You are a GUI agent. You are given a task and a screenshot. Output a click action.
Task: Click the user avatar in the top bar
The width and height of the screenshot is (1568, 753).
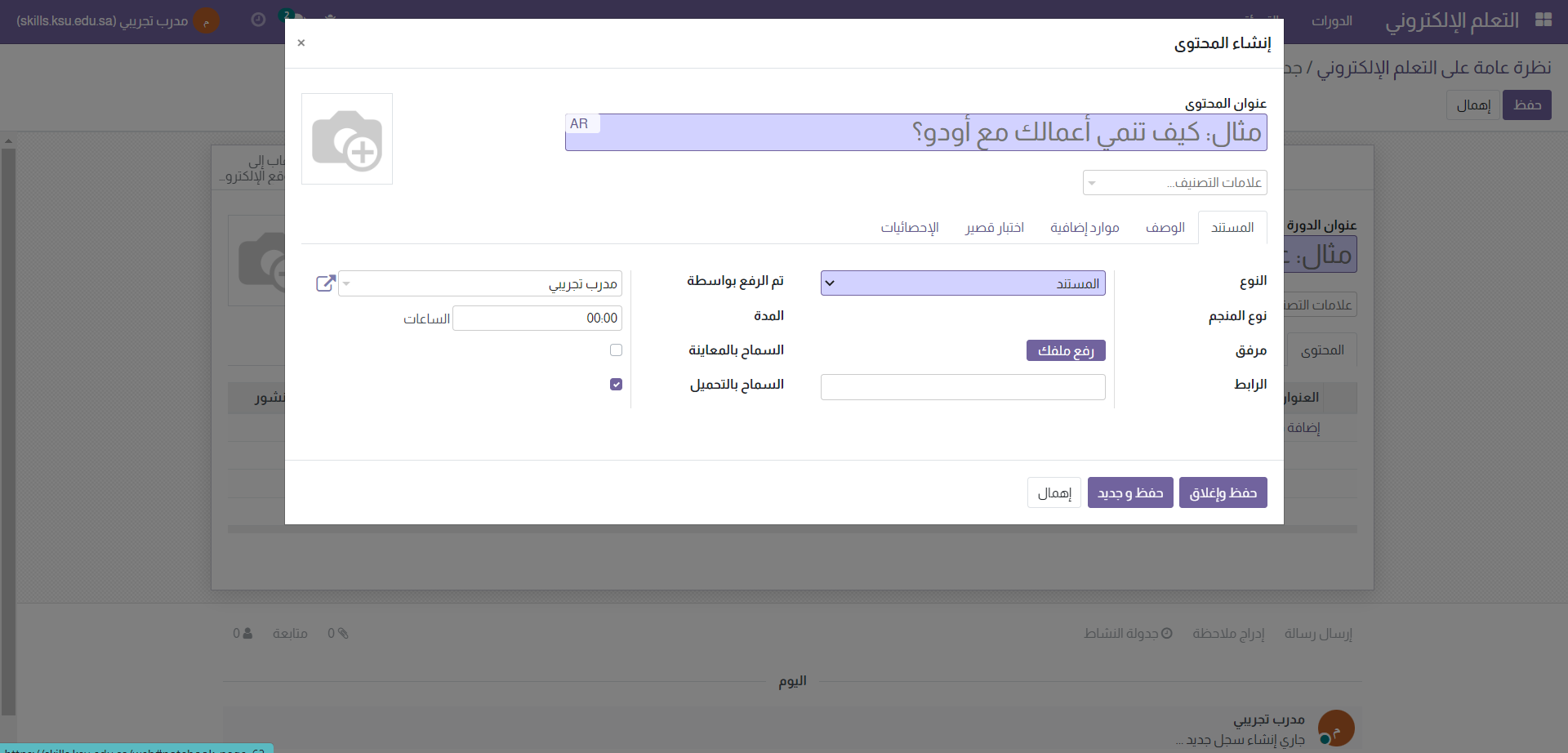207,20
